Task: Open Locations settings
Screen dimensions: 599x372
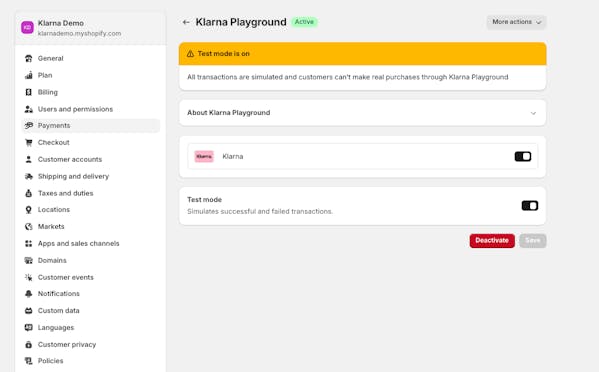Action: point(91,210)
